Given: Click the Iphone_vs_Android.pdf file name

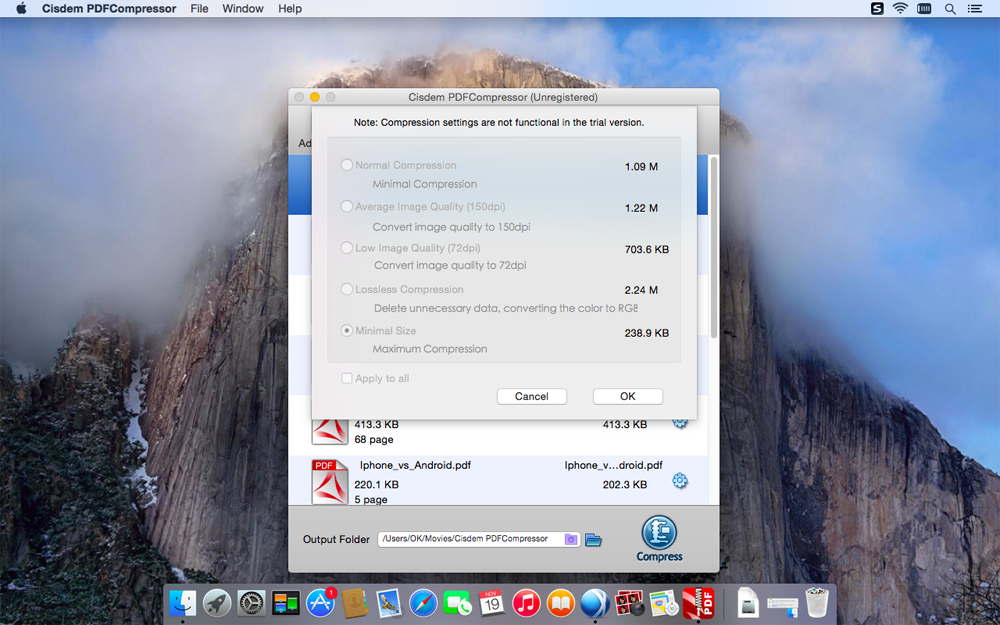Looking at the screenshot, I should pos(415,465).
